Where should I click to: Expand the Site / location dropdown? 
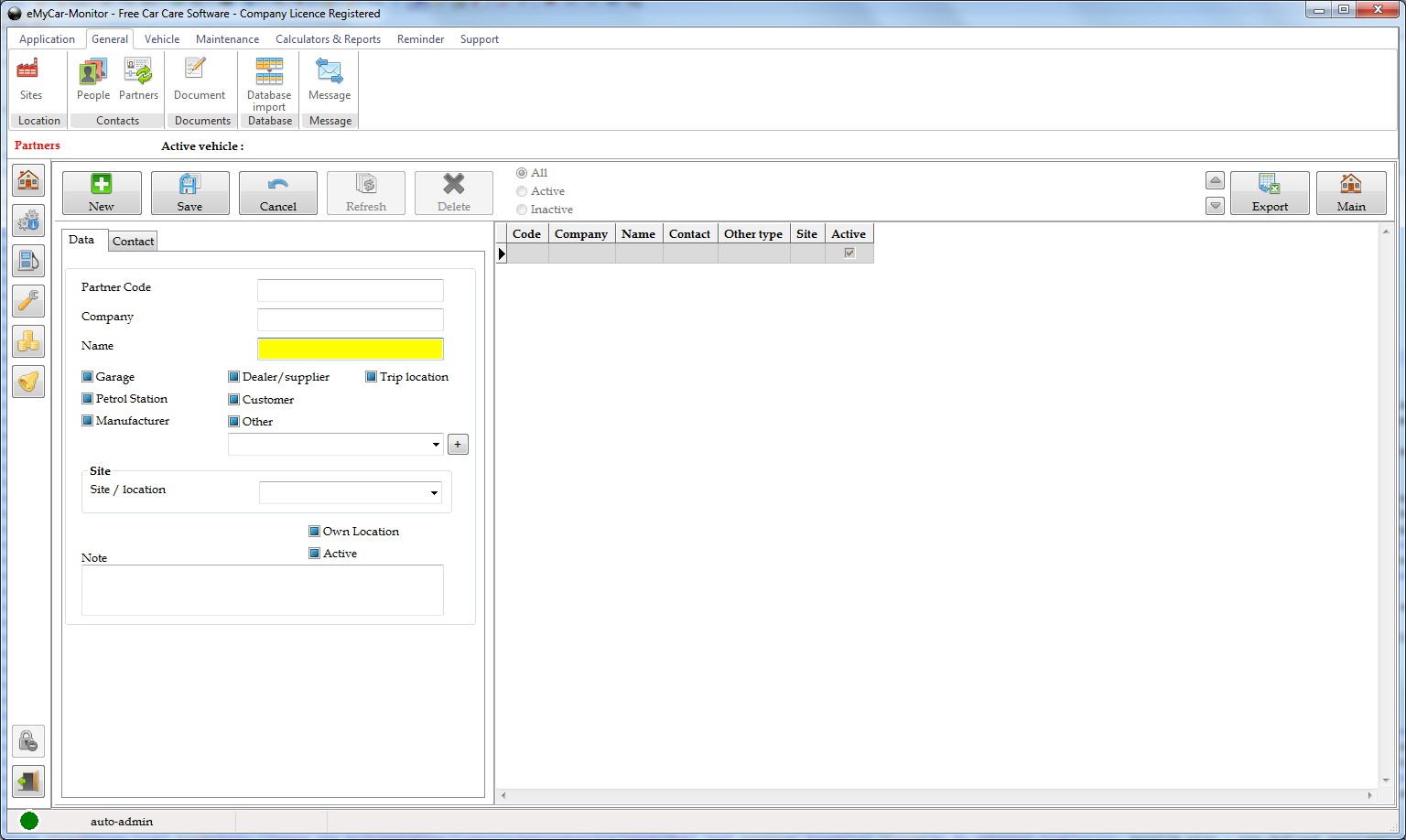tap(434, 493)
